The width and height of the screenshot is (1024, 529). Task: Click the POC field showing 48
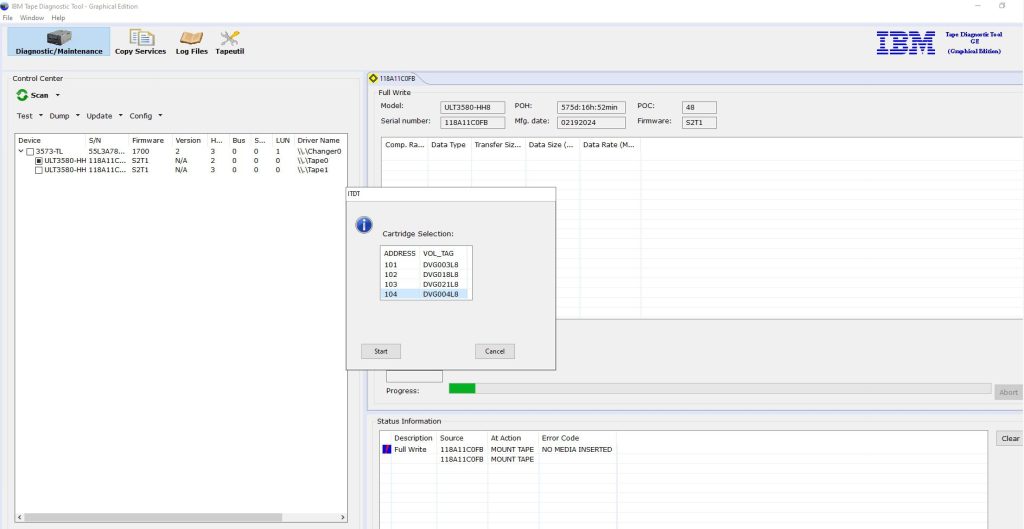[x=699, y=107]
